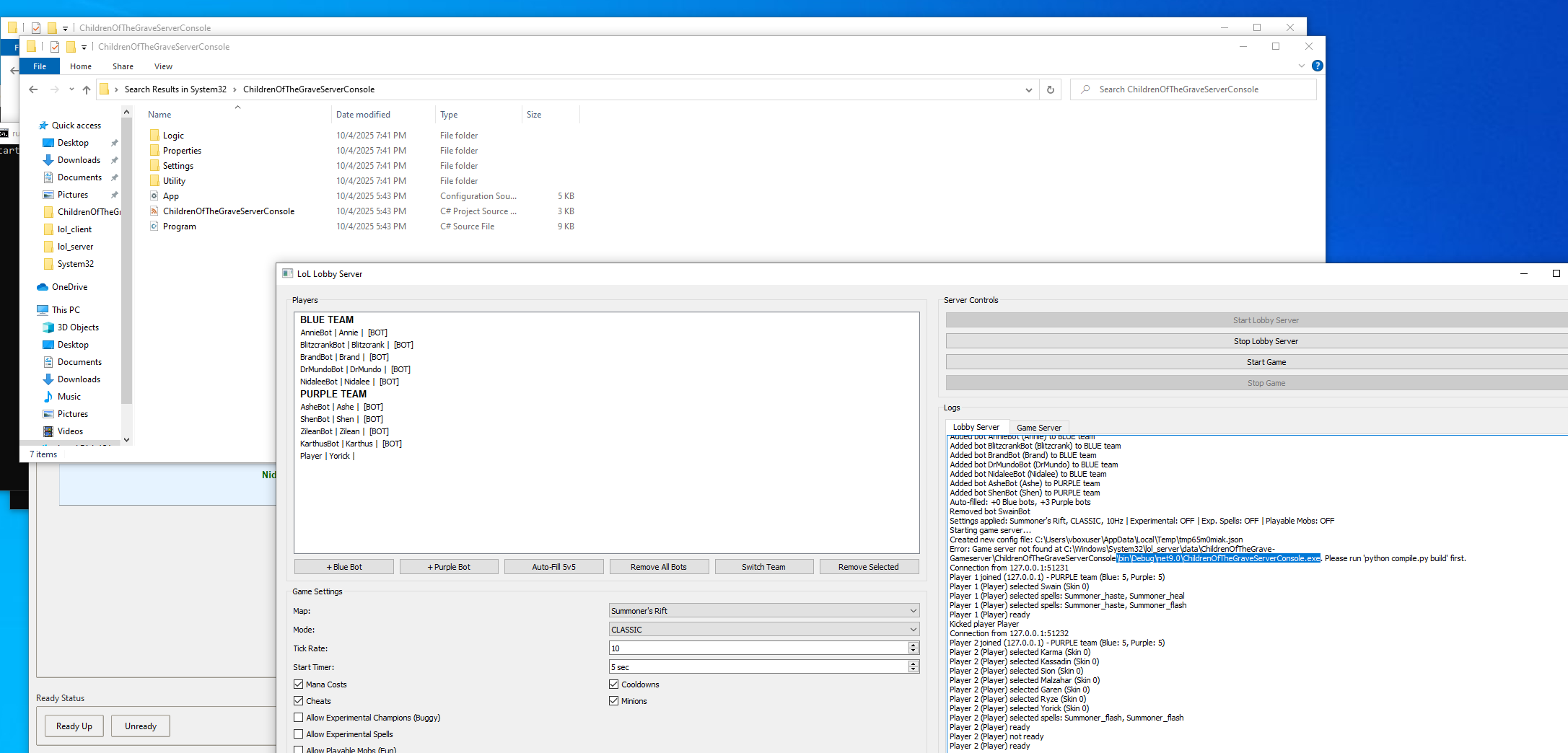Click the Auto-Fill 5v5 button
1568x753 pixels.
[x=553, y=567]
